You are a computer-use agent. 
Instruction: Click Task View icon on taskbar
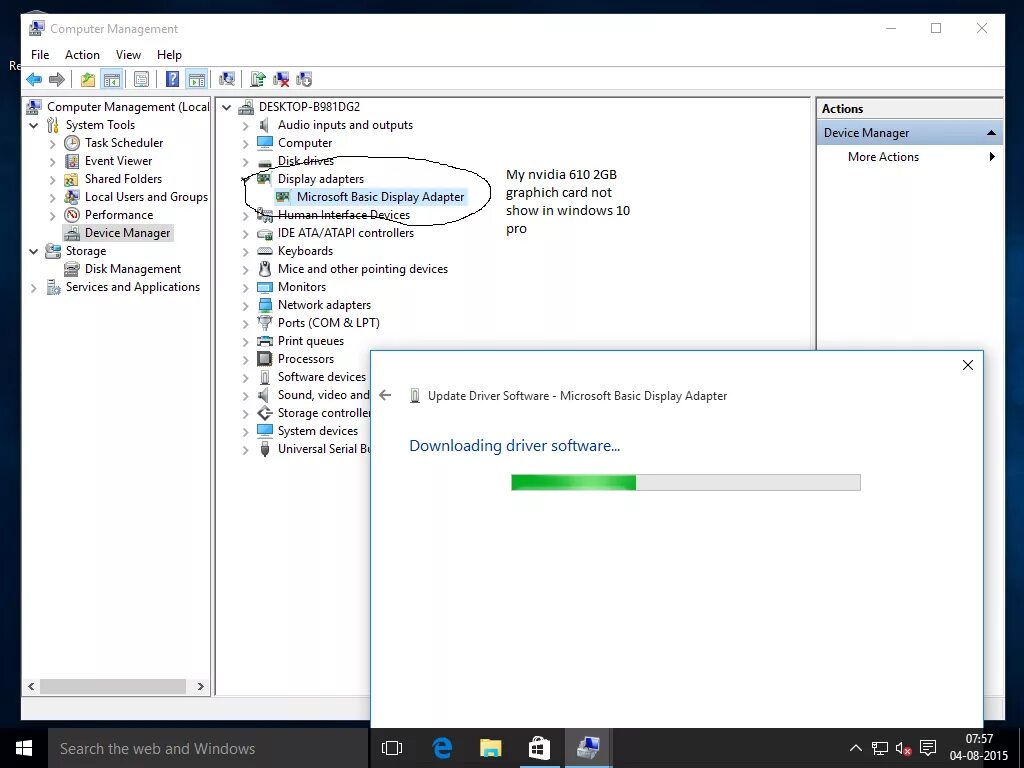(x=392, y=748)
